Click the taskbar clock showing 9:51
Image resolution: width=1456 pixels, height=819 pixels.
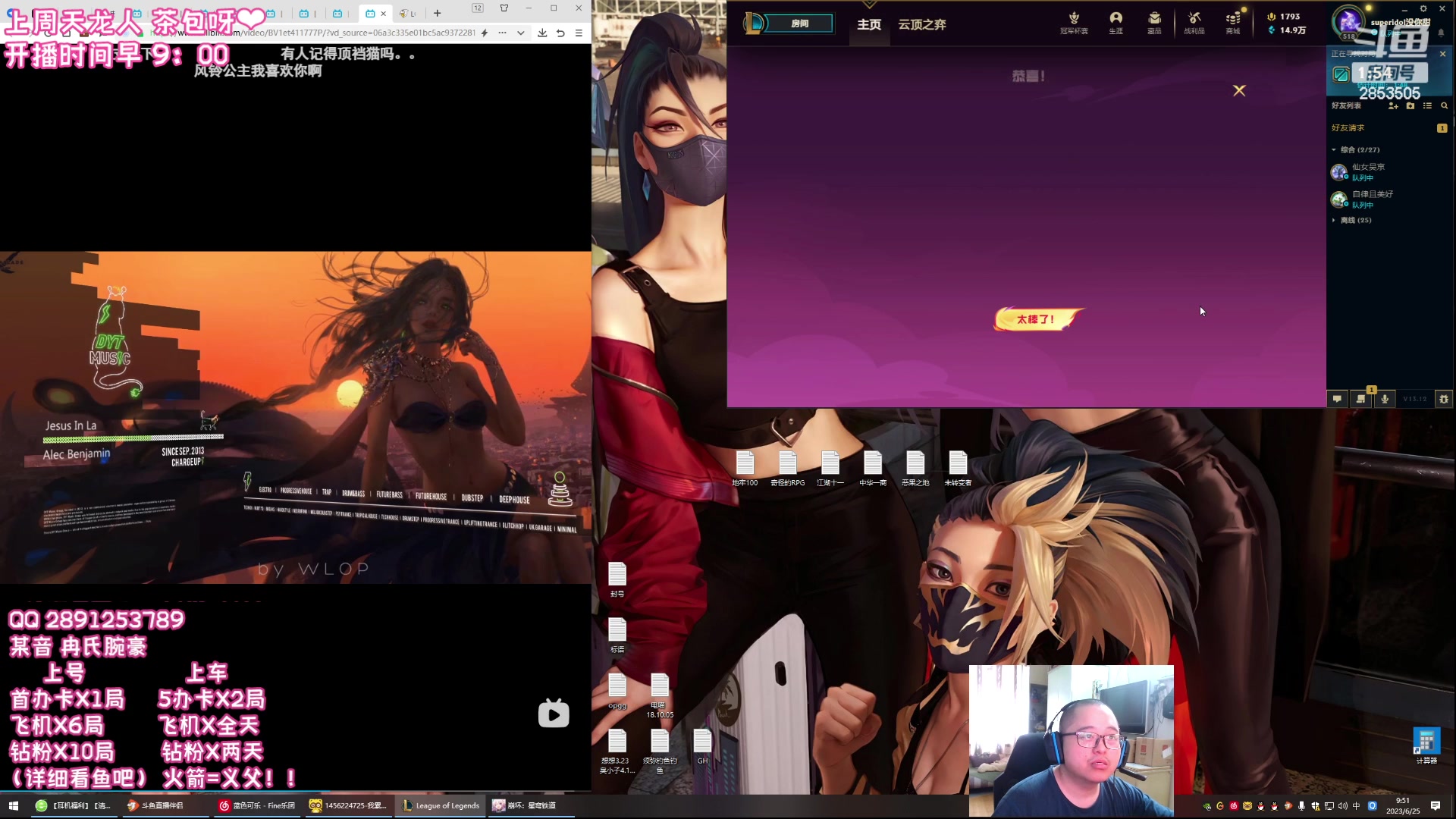coord(1403,805)
